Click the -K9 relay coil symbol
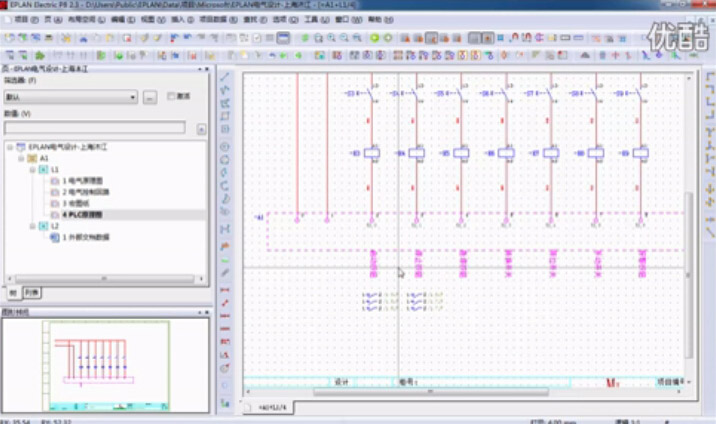Viewport: 716px width, 424px height. 641,153
